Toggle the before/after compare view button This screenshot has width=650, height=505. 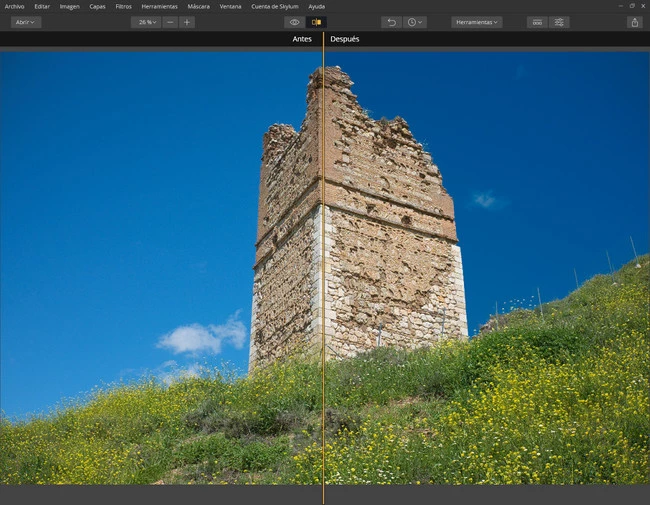(x=317, y=22)
